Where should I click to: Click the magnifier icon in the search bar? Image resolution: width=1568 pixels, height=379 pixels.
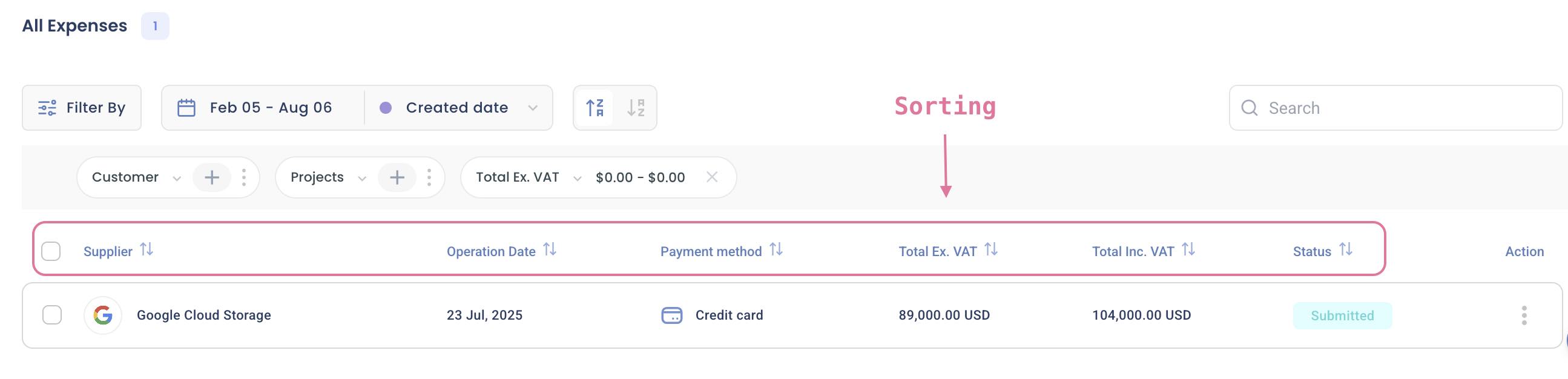pos(1248,108)
